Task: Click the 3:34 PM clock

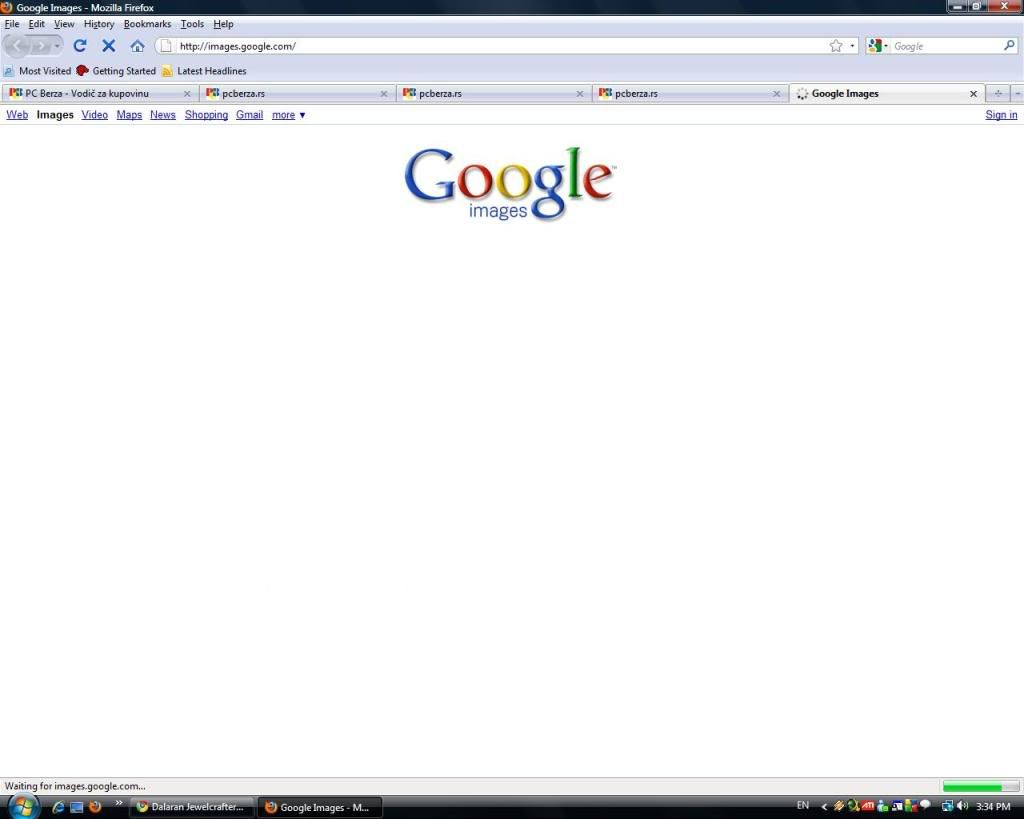Action: click(x=993, y=807)
